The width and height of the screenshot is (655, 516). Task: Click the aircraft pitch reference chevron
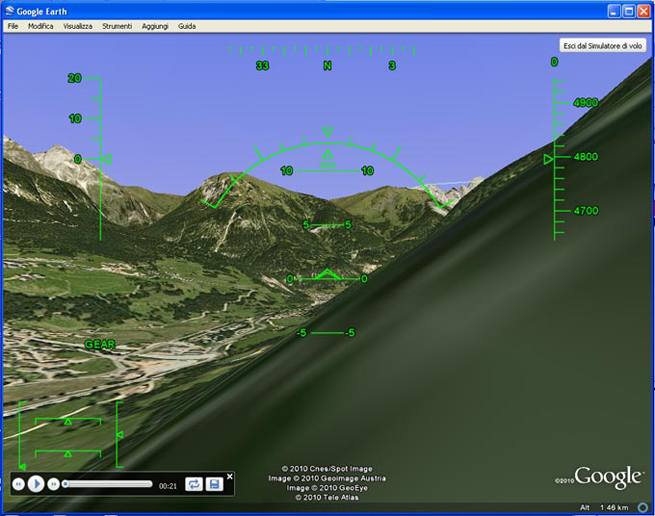328,275
